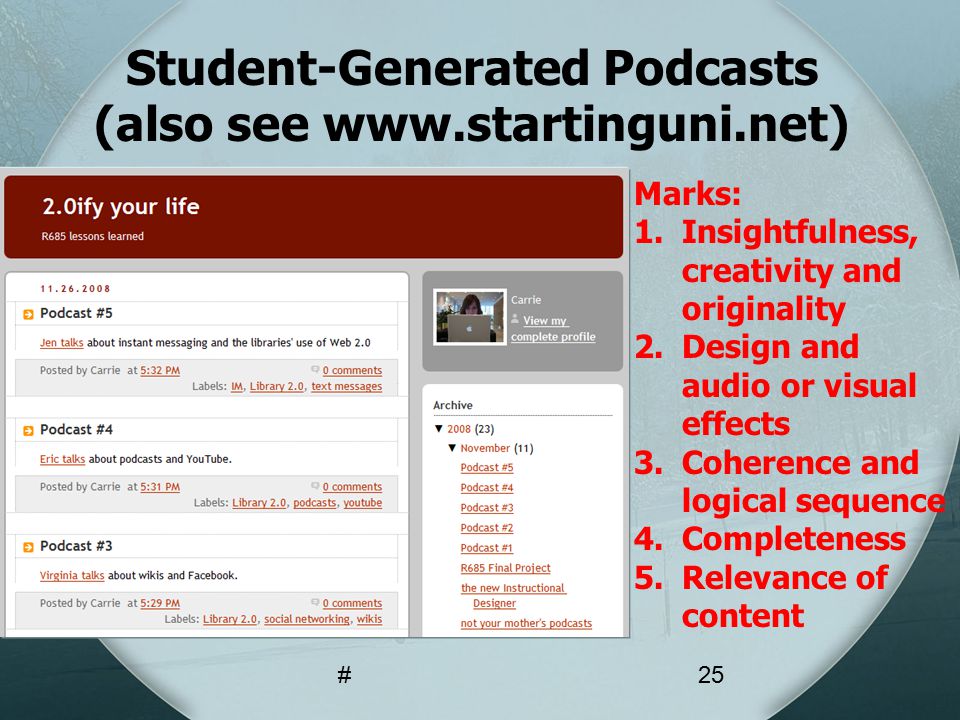This screenshot has height=720, width=960.
Task: Select Library 2.0 label under Podcast #4
Action: 259,503
